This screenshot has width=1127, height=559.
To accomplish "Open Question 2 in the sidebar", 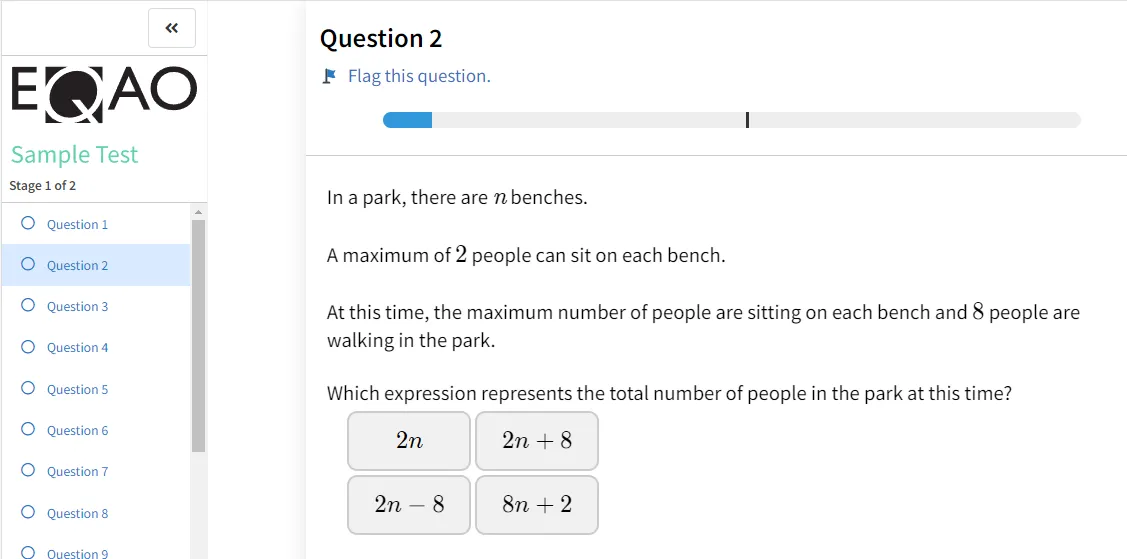I will click(x=96, y=265).
